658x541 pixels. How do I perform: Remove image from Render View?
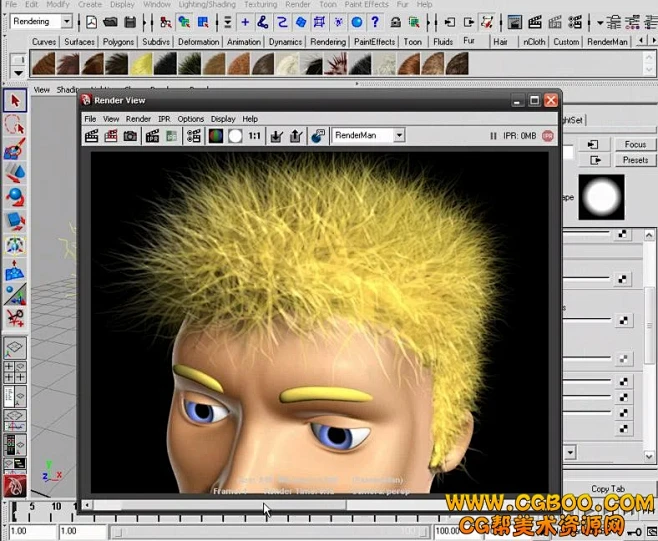[296, 136]
